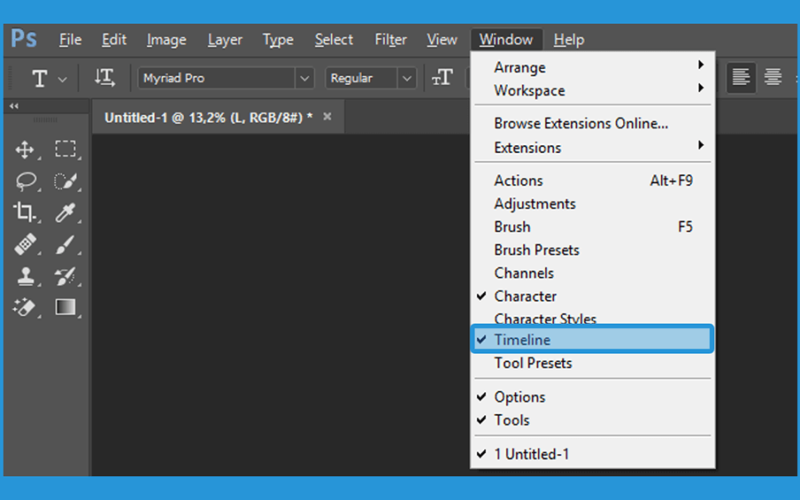
Task: Choose Browse Extensions Online
Action: click(x=592, y=123)
